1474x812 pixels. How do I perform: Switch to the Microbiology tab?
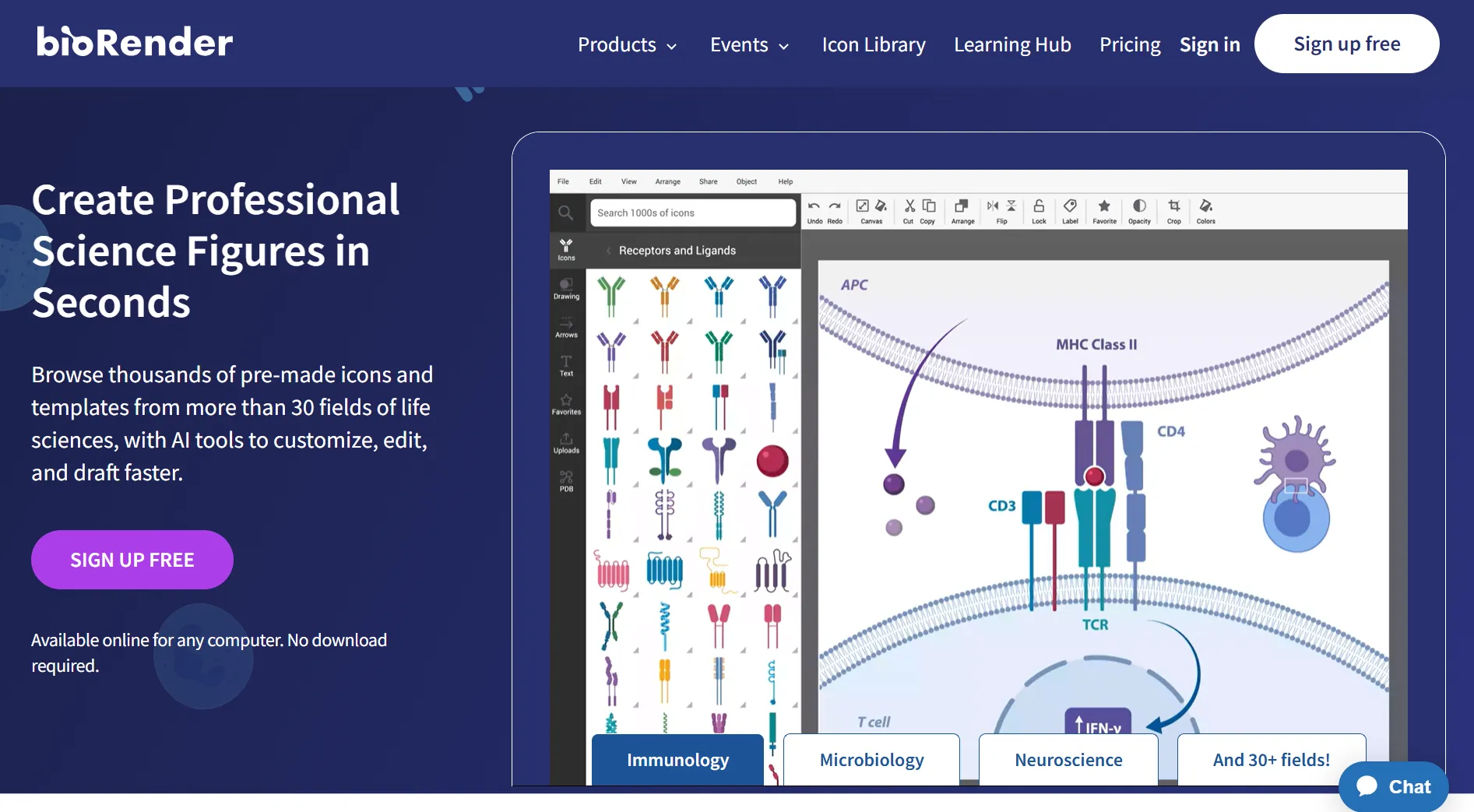(x=871, y=760)
